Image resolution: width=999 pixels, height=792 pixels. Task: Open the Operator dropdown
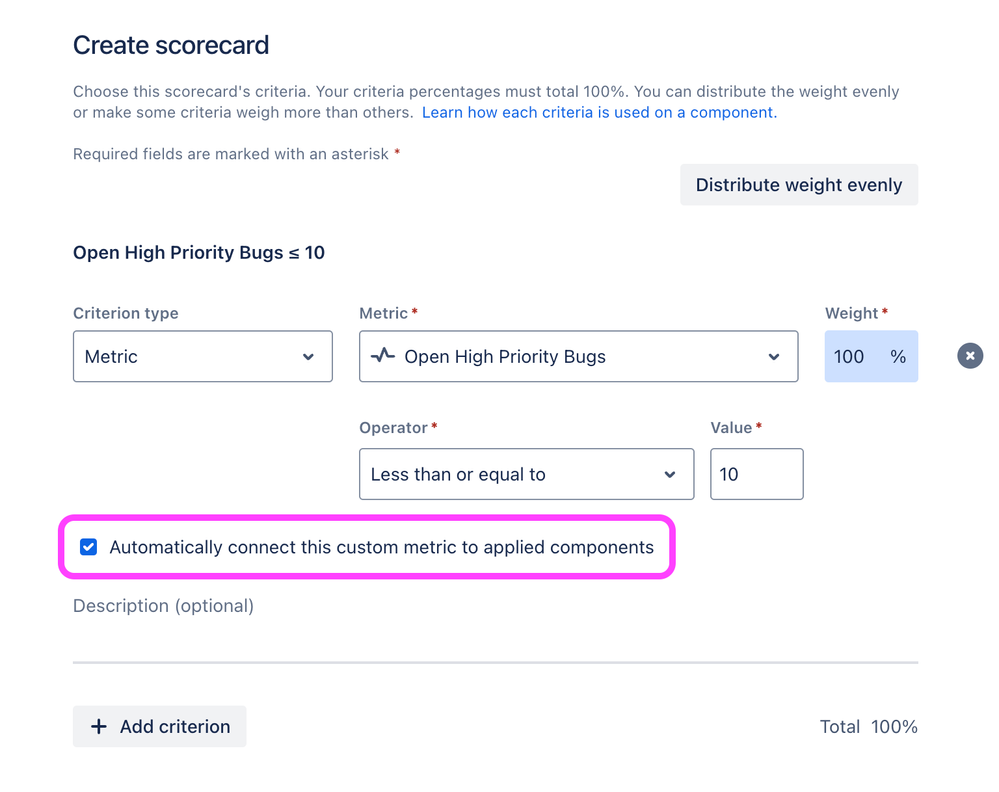point(526,474)
